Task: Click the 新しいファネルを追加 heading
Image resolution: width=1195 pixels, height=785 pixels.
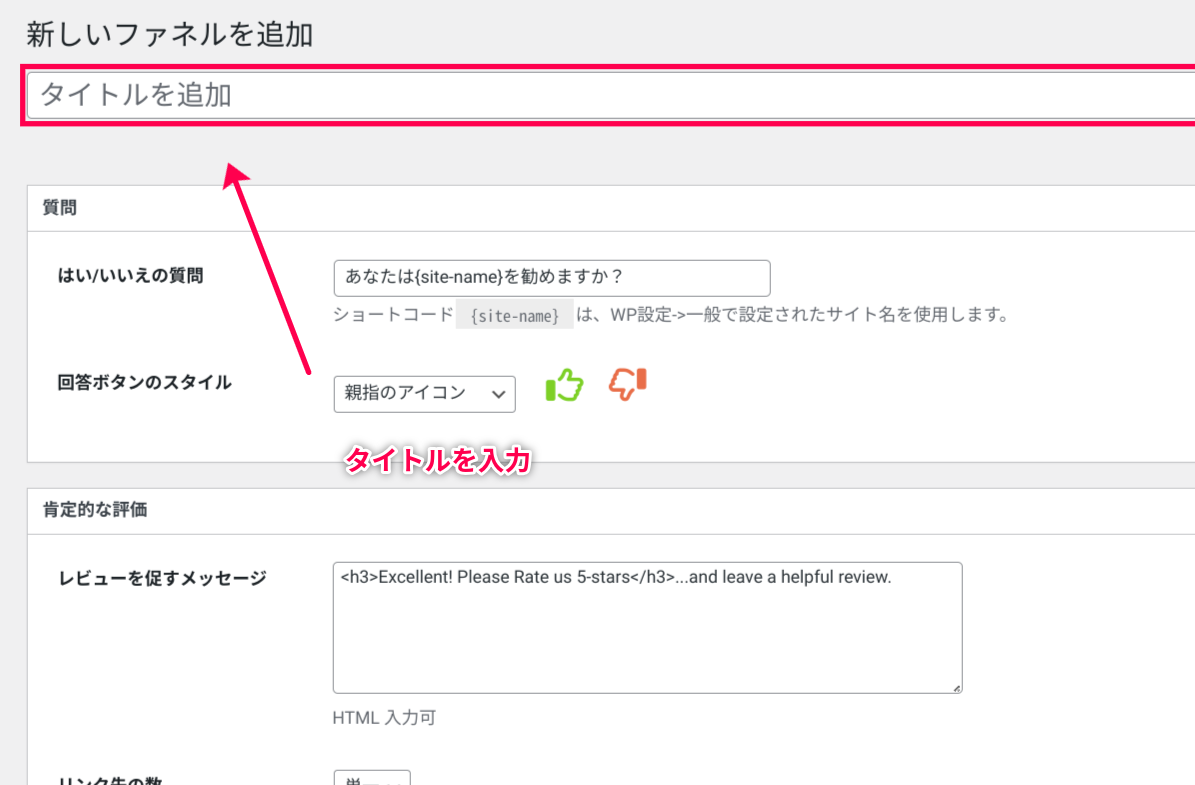Action: tap(169, 34)
